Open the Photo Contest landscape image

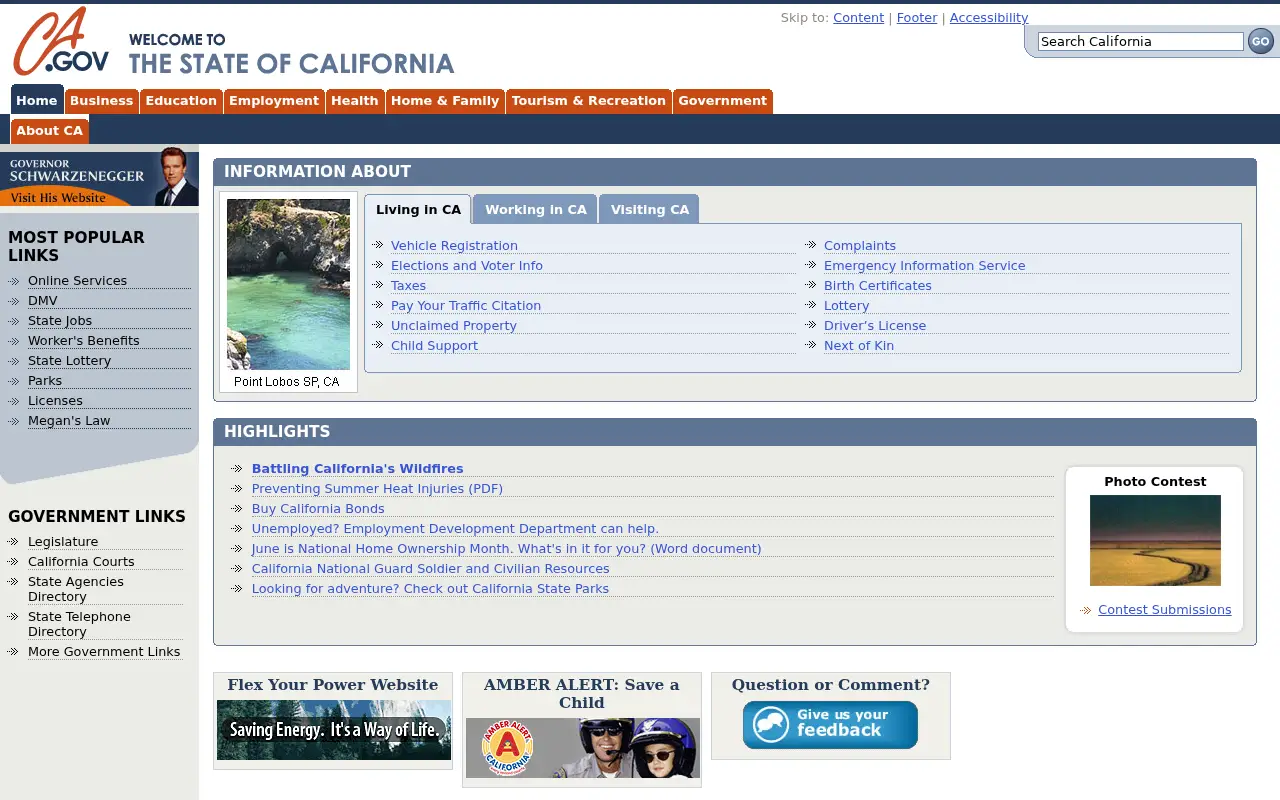pos(1155,540)
